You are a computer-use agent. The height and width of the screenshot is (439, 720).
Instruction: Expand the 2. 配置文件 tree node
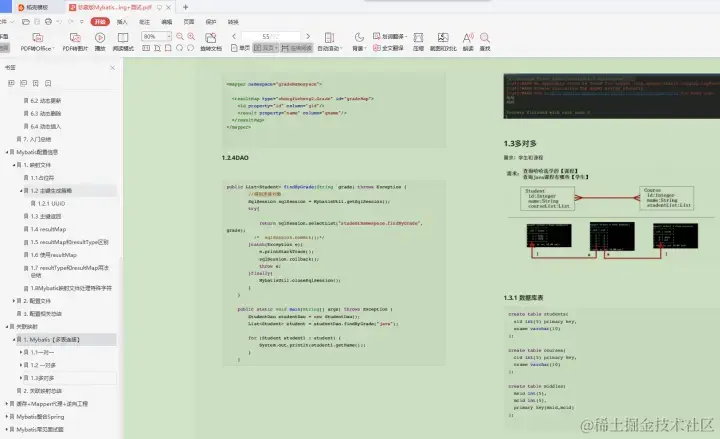14,301
